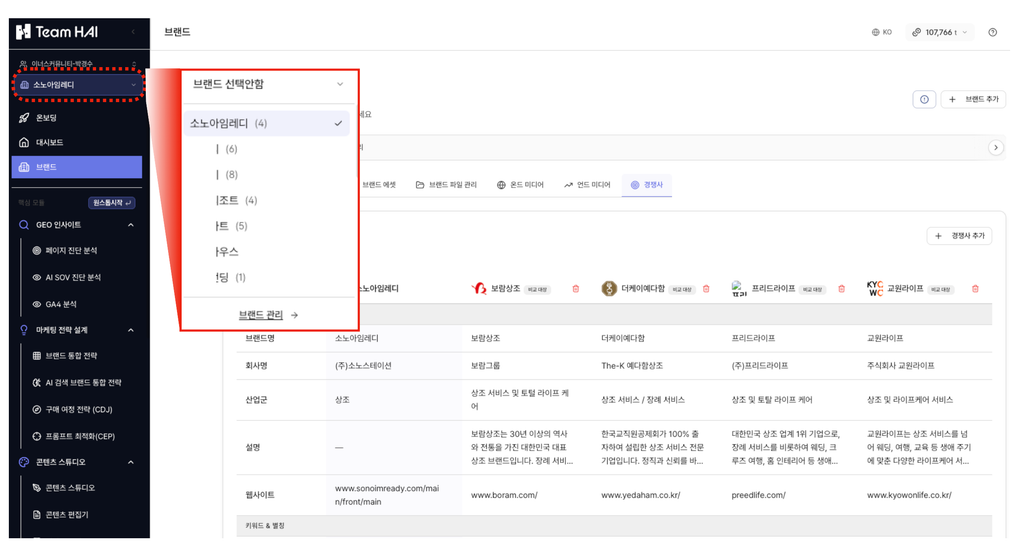
Task: Collapse the sidebar with the arrow
Action: 133,31
